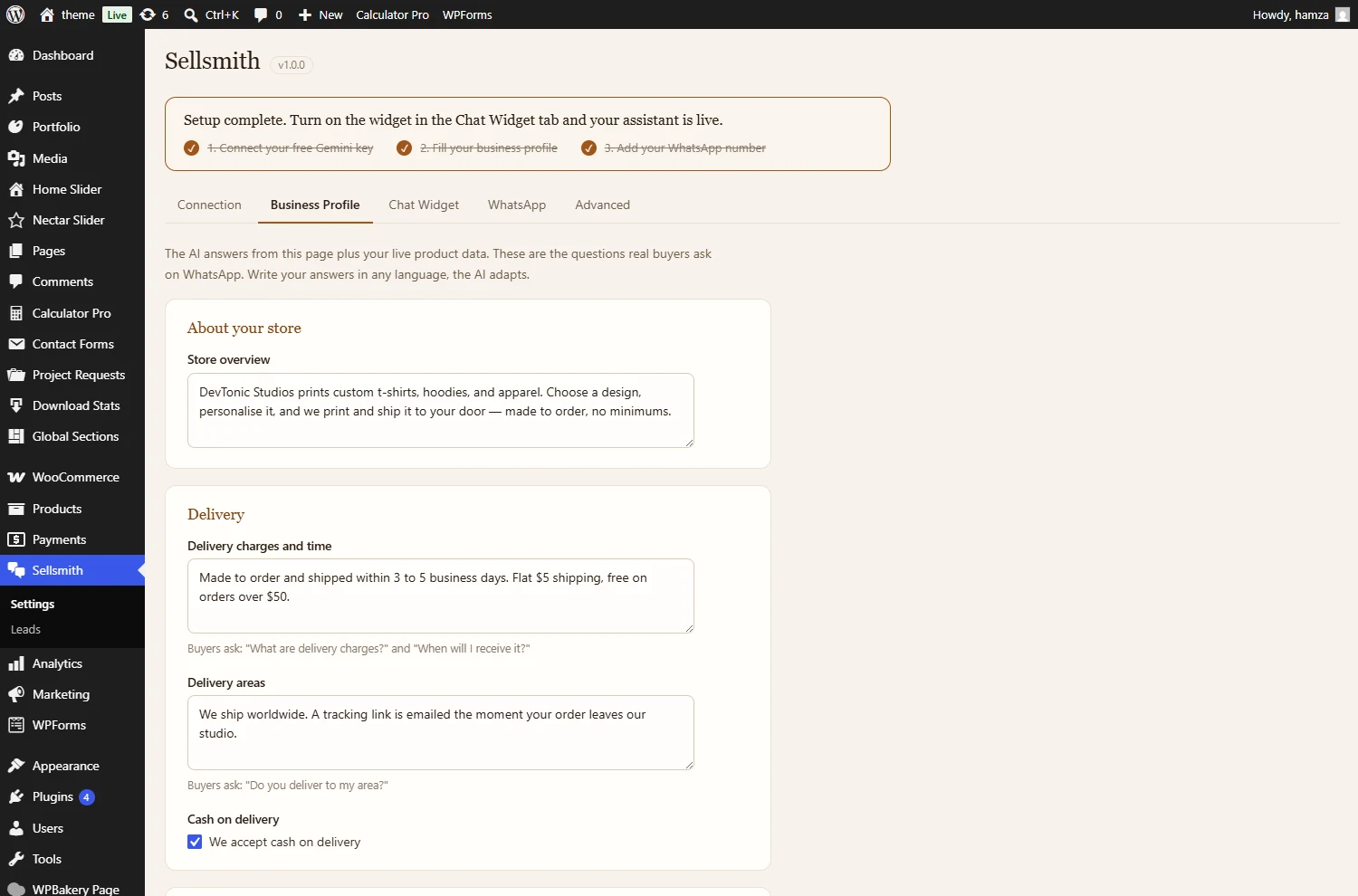Click checked step Fill your business profile

coord(477,148)
